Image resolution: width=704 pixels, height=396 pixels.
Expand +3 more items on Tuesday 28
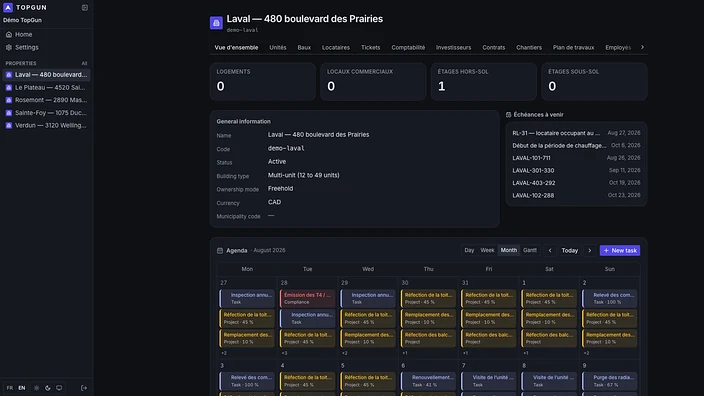(284, 353)
